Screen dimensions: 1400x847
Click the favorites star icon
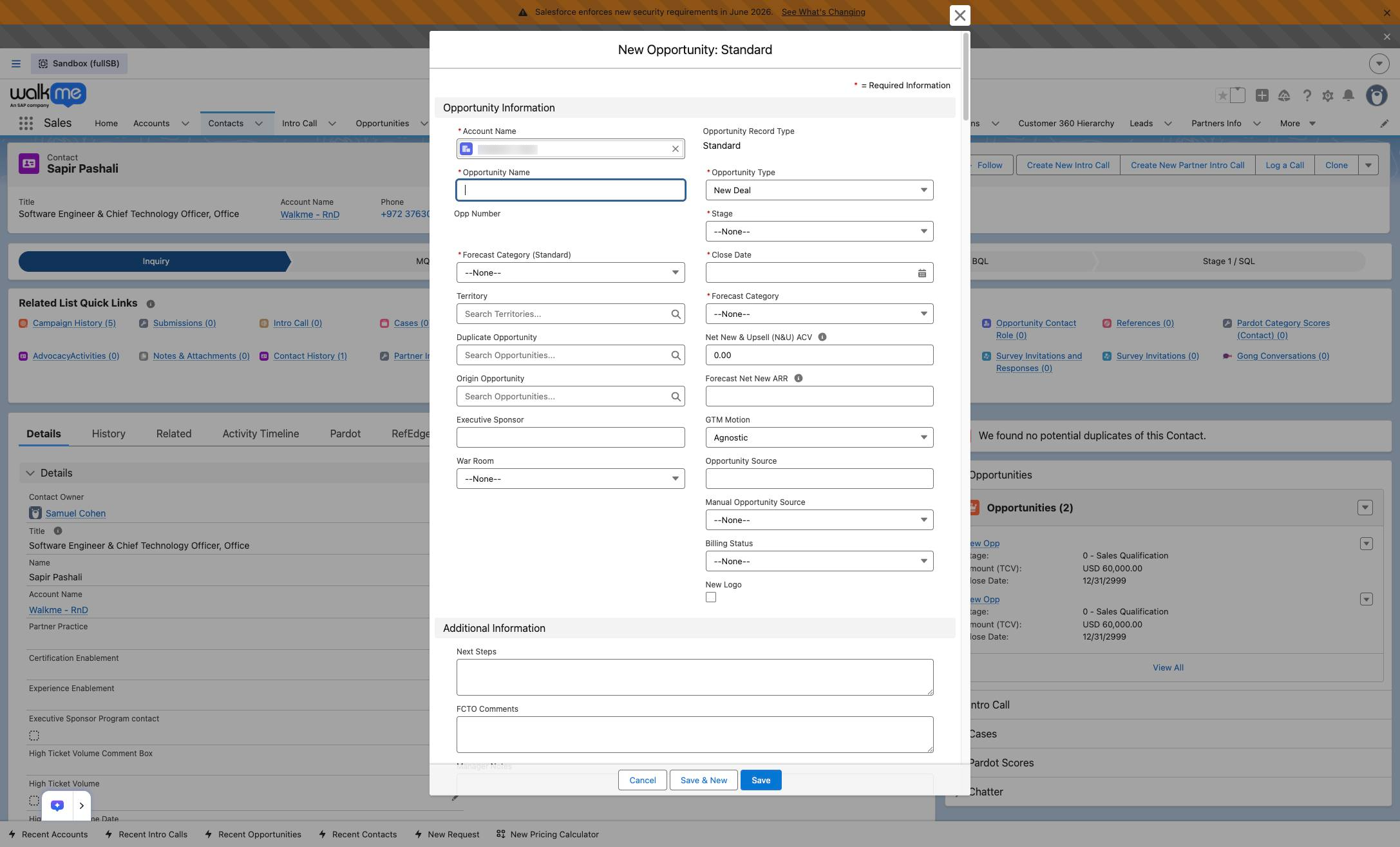point(1222,95)
